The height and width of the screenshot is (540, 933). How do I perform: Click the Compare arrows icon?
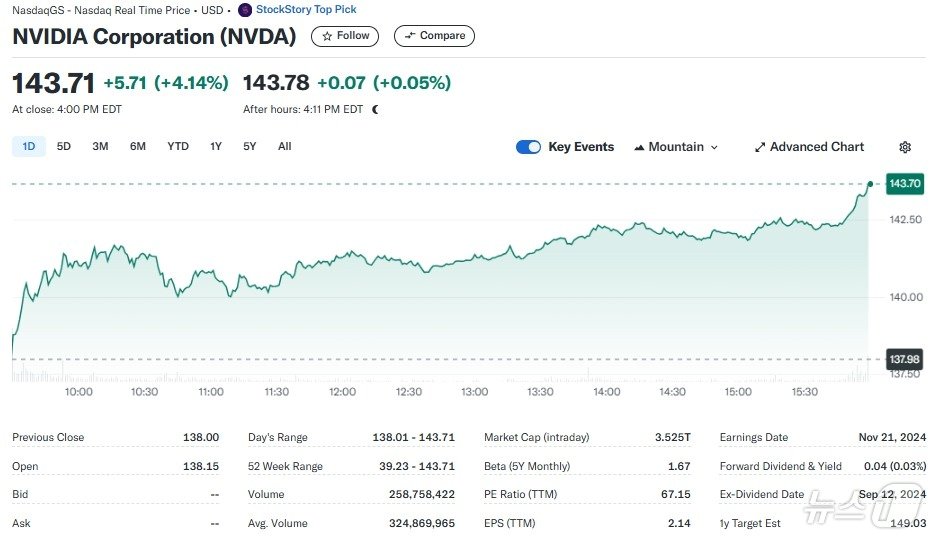409,36
